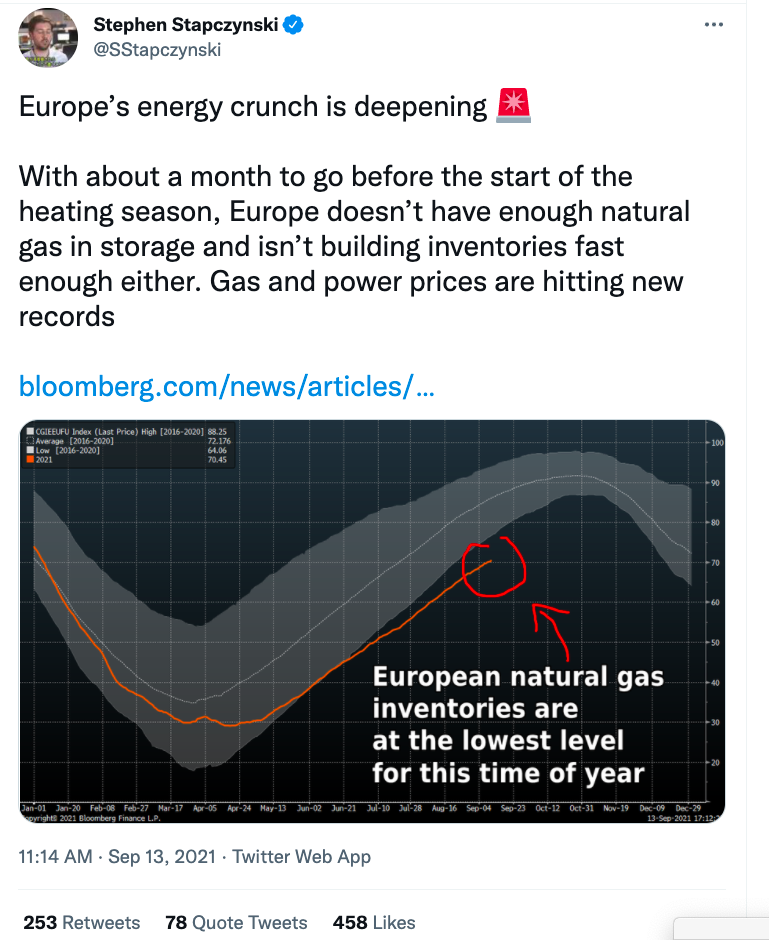Click the white Low [2016-2020] legend square

coord(29,450)
